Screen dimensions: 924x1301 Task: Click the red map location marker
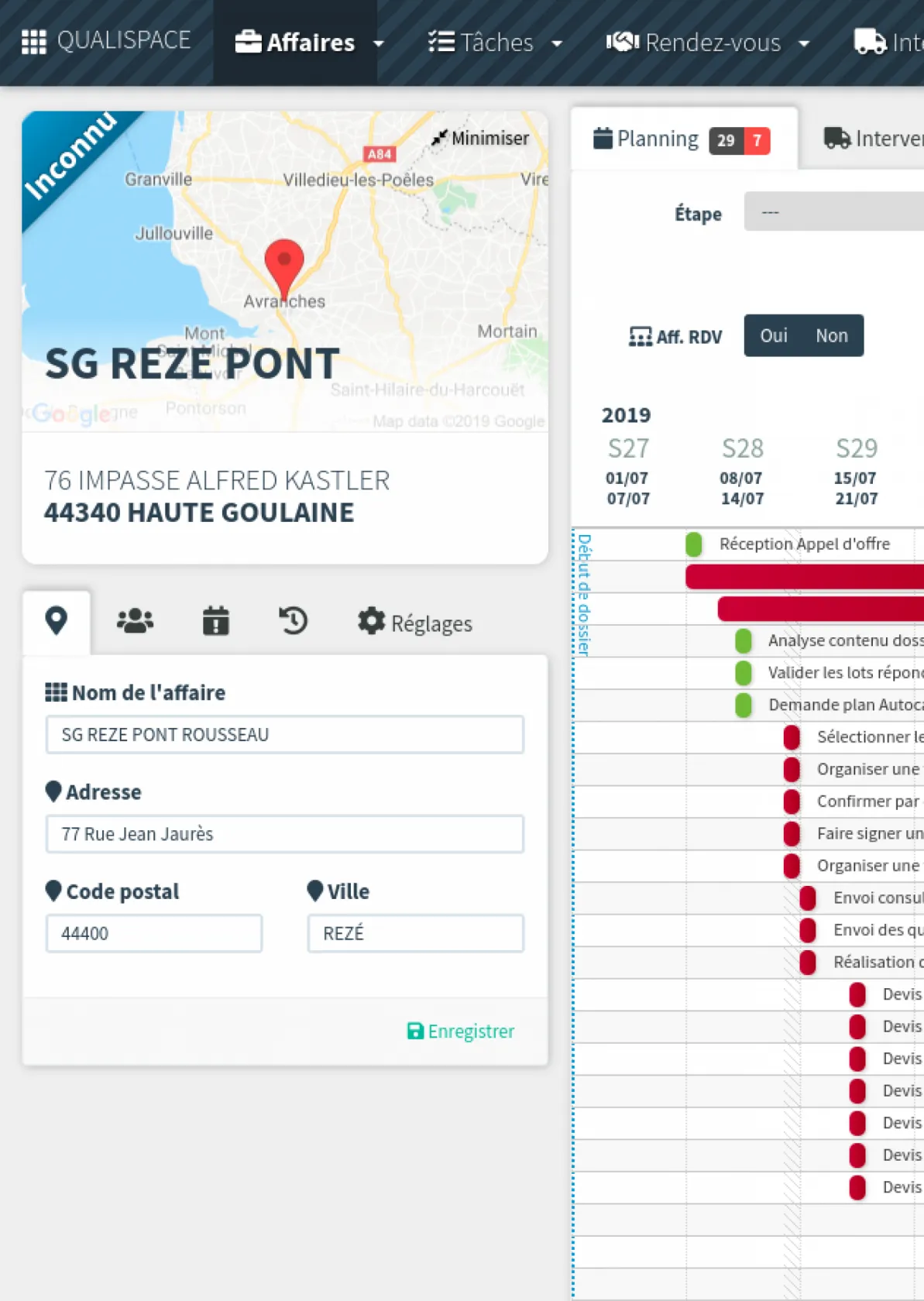(284, 264)
